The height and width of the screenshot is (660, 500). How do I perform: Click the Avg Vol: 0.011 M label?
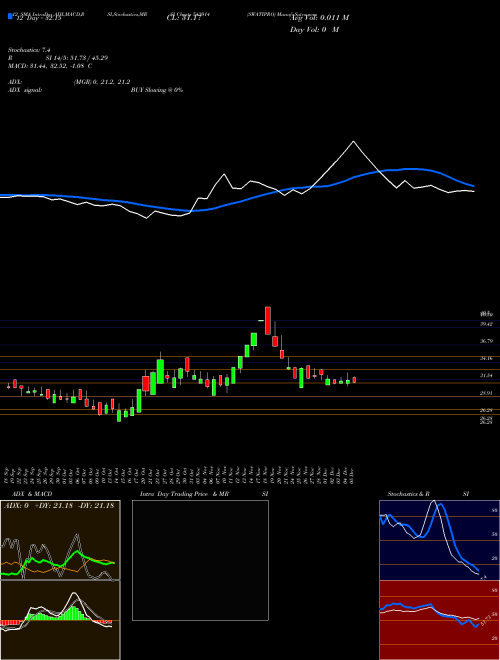319,17
